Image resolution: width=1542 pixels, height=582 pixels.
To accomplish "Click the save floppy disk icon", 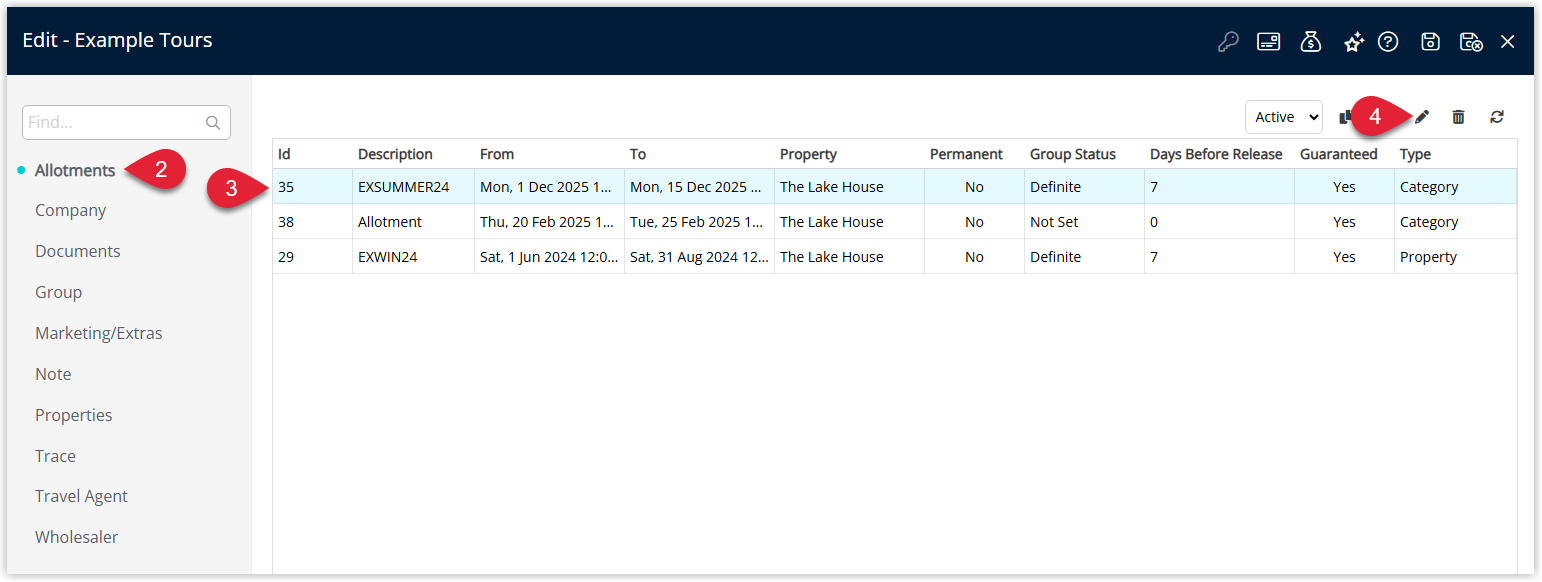I will point(1431,42).
